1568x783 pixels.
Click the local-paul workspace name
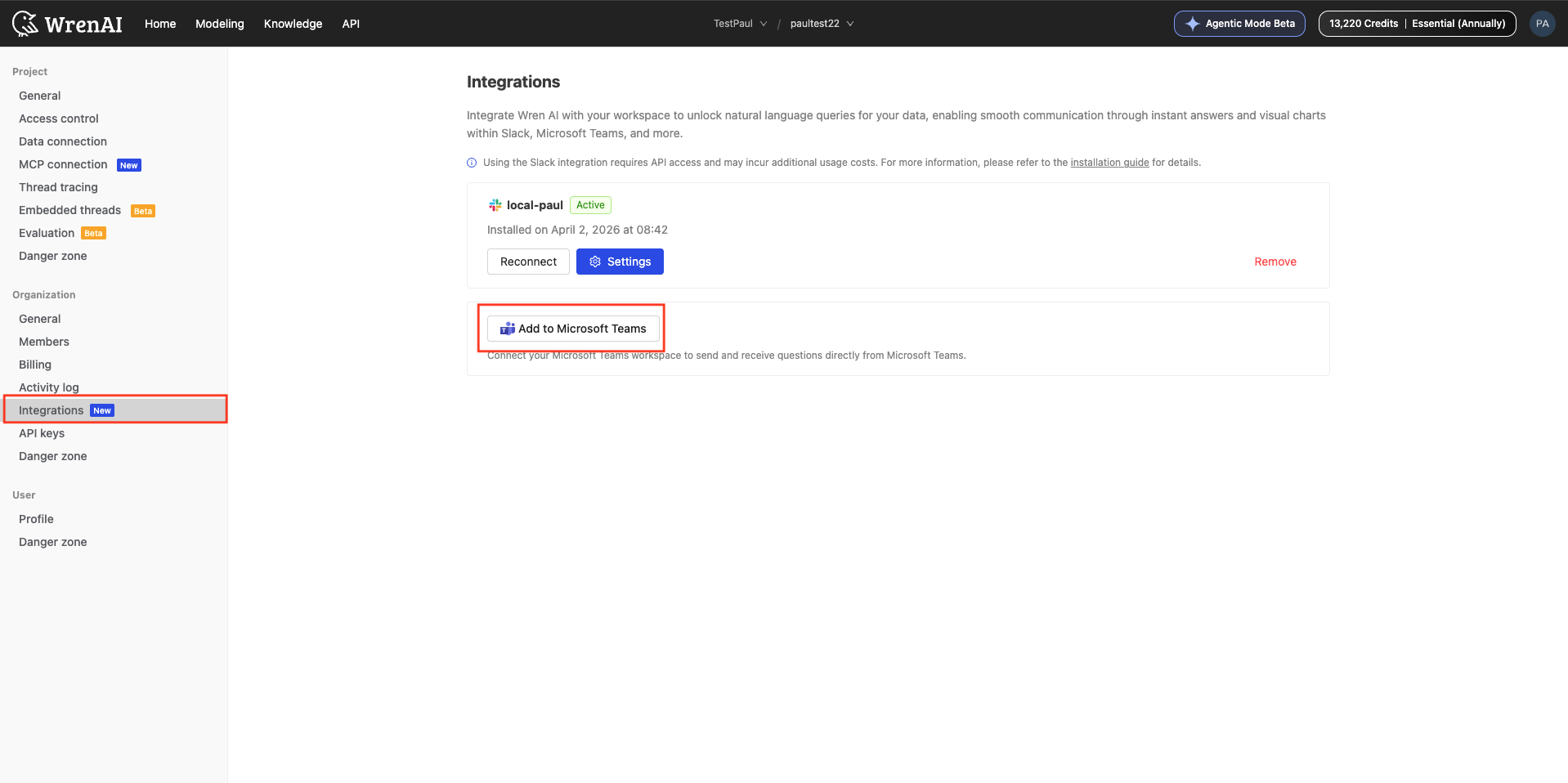pyautogui.click(x=535, y=205)
